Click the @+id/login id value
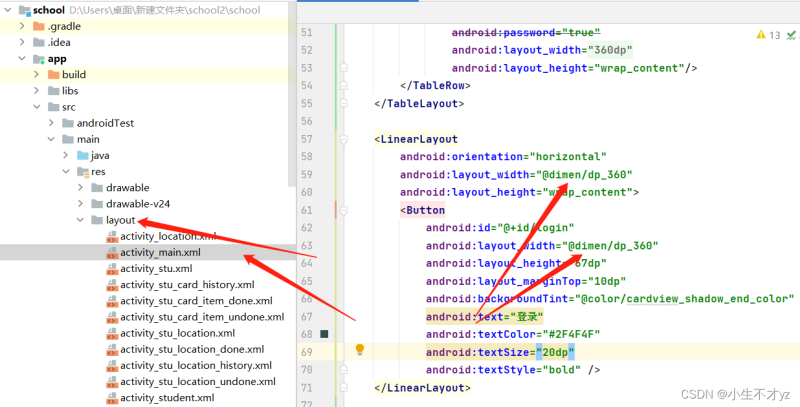 coord(535,227)
